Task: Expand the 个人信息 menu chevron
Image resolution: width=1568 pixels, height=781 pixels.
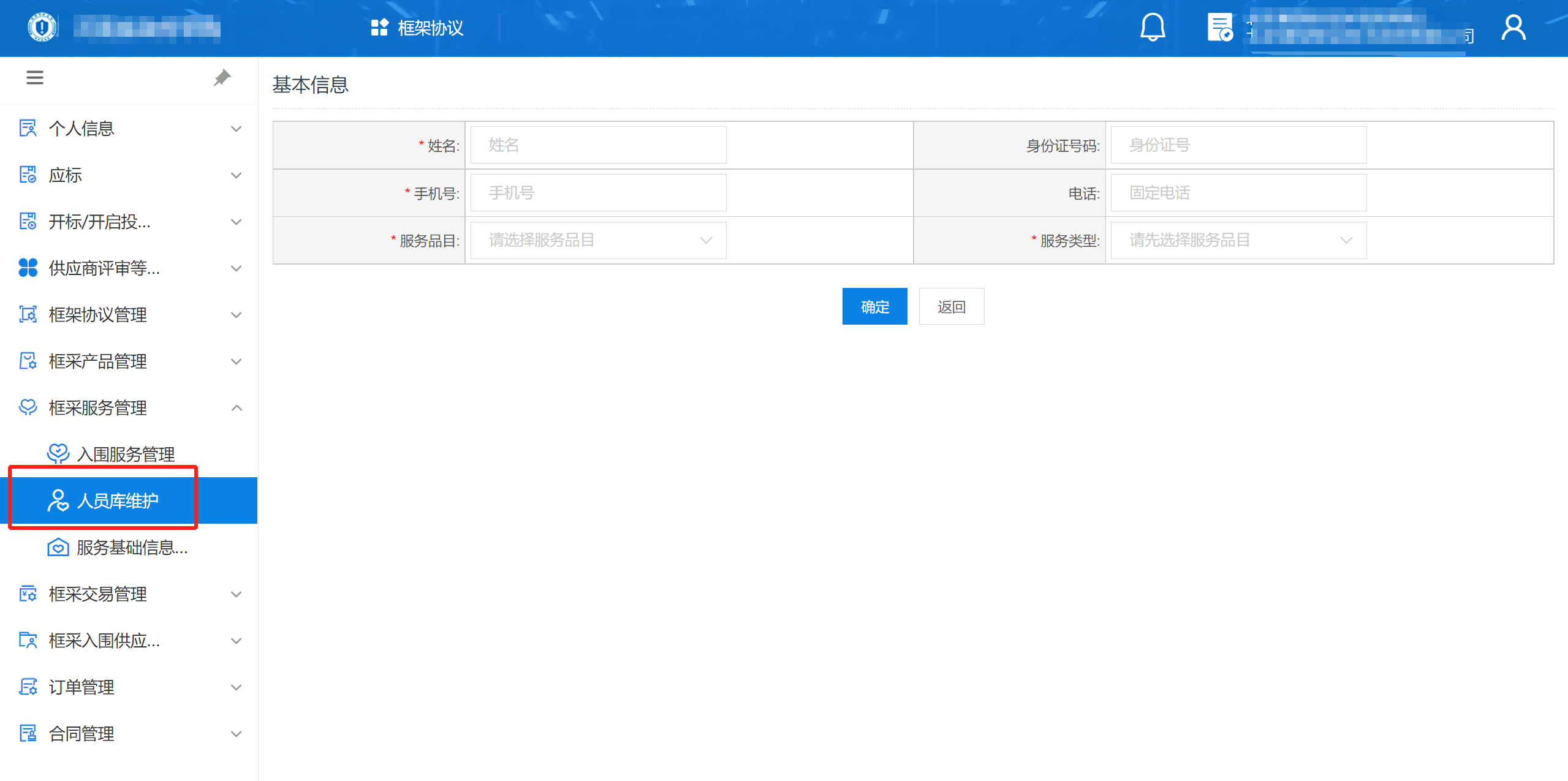Action: pyautogui.click(x=237, y=129)
